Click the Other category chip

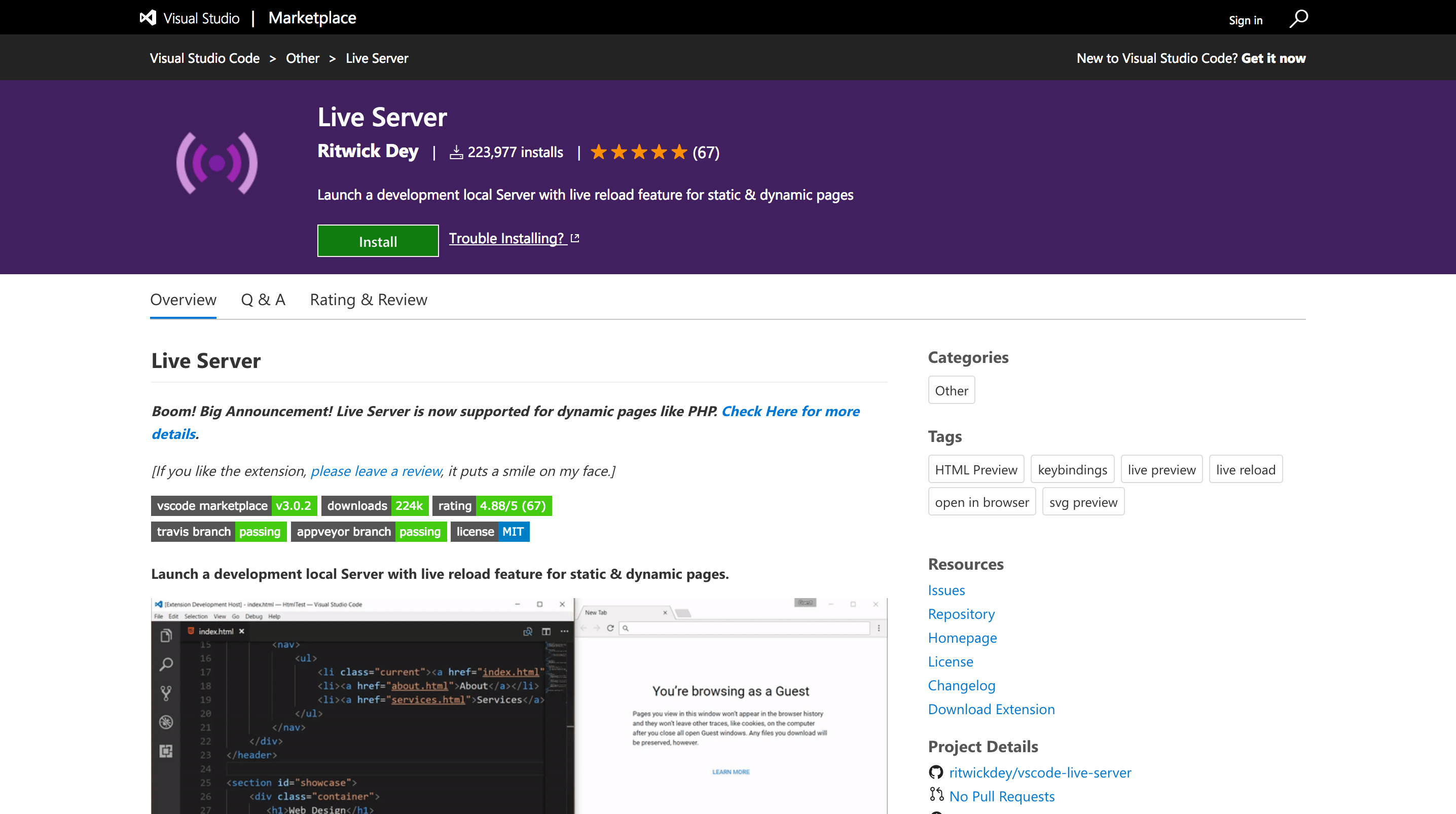click(x=951, y=390)
